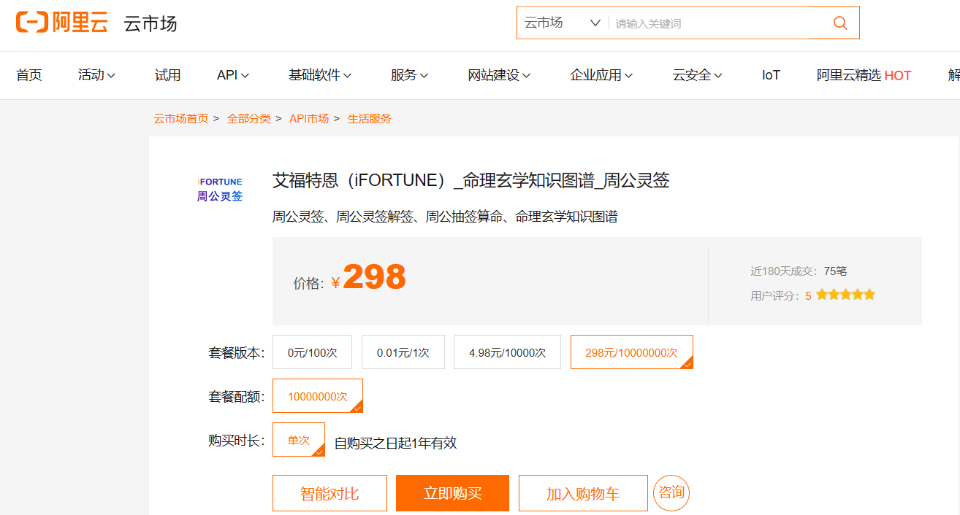Click the iFORTUNE 周公灵签 product logo
Screen dimensions: 960x515
coord(220,189)
